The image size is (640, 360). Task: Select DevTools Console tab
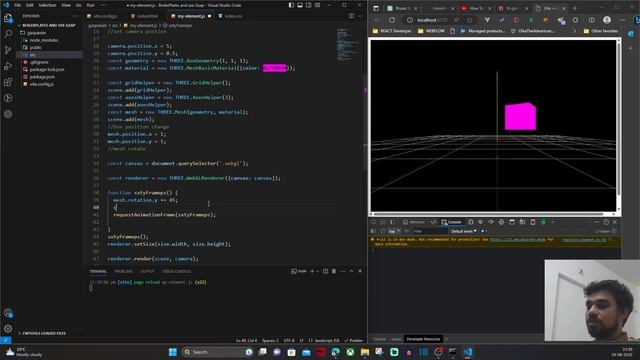(451, 222)
